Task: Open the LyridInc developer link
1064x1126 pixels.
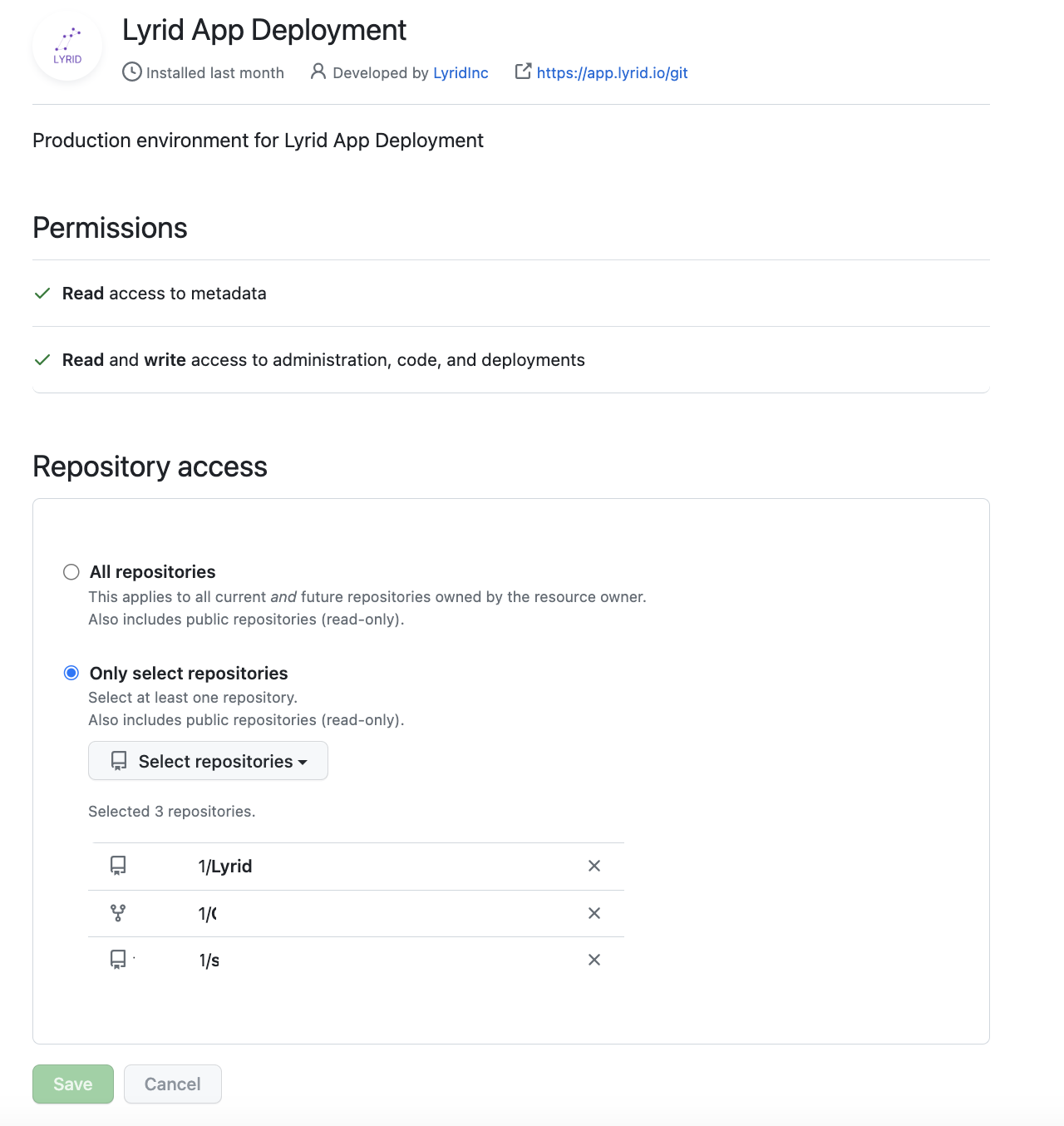Action: 461,73
